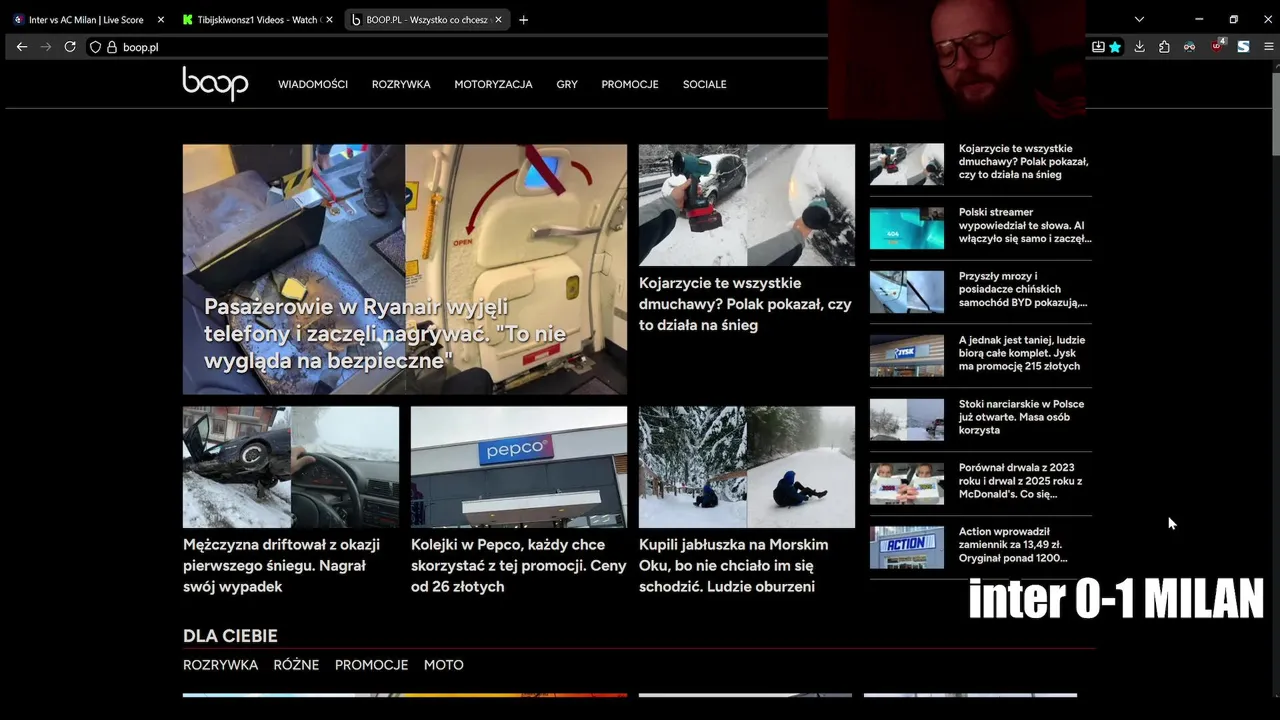Click the browser back arrow
Viewport: 1280px width, 720px height.
point(22,47)
